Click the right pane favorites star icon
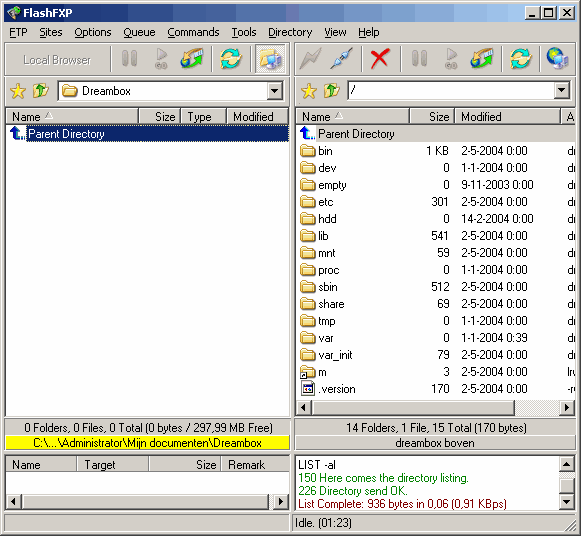The image size is (581, 536). (x=308, y=91)
